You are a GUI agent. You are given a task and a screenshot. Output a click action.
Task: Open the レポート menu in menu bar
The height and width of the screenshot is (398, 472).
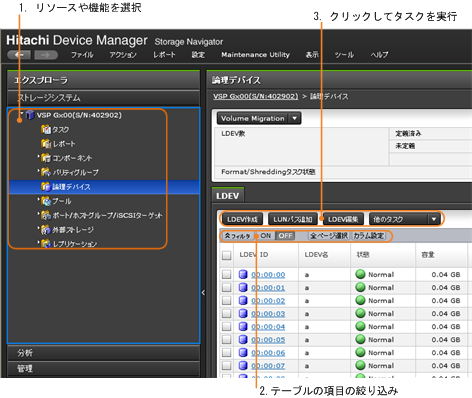pyautogui.click(x=164, y=55)
